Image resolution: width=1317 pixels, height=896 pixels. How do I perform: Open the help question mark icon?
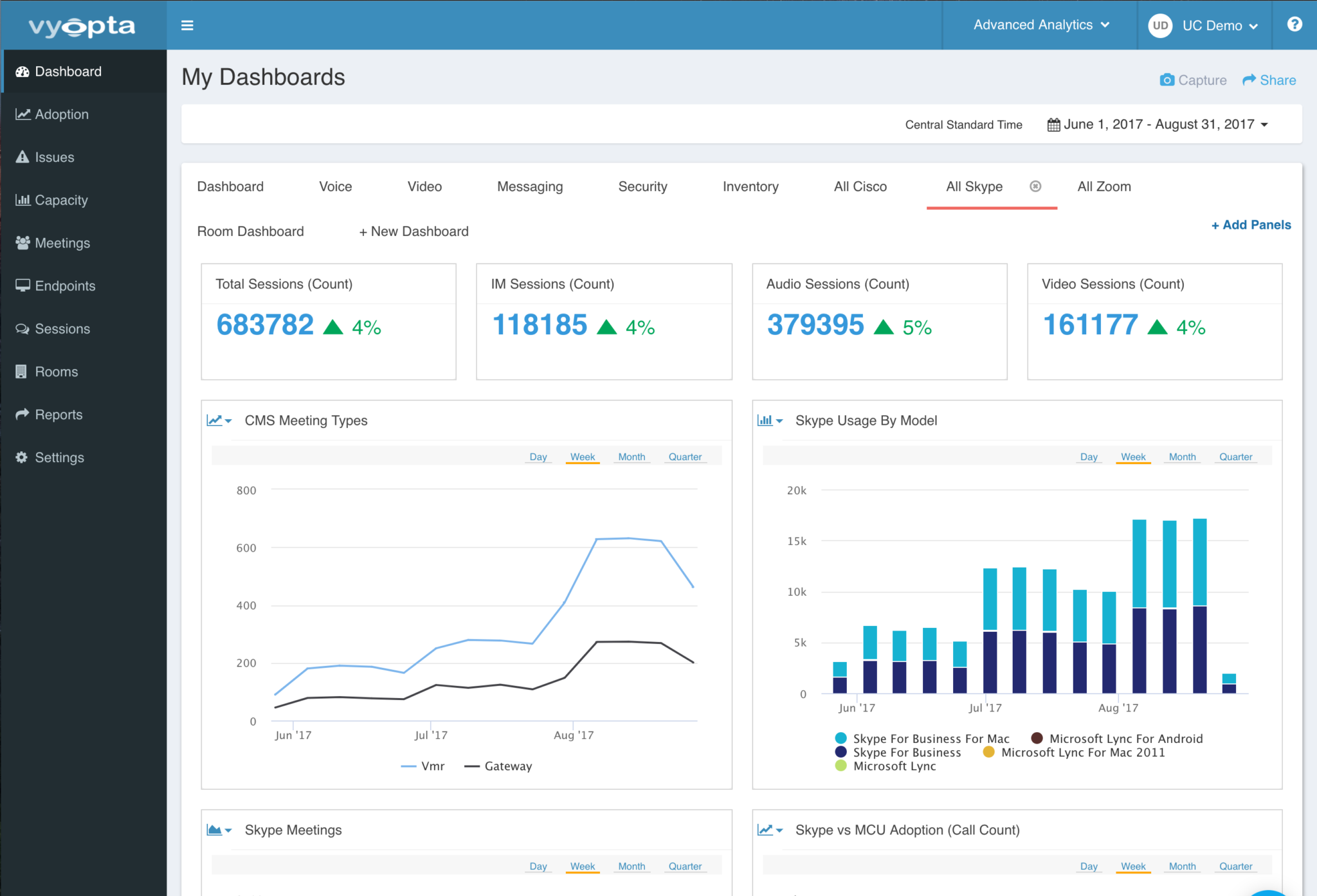[1294, 24]
